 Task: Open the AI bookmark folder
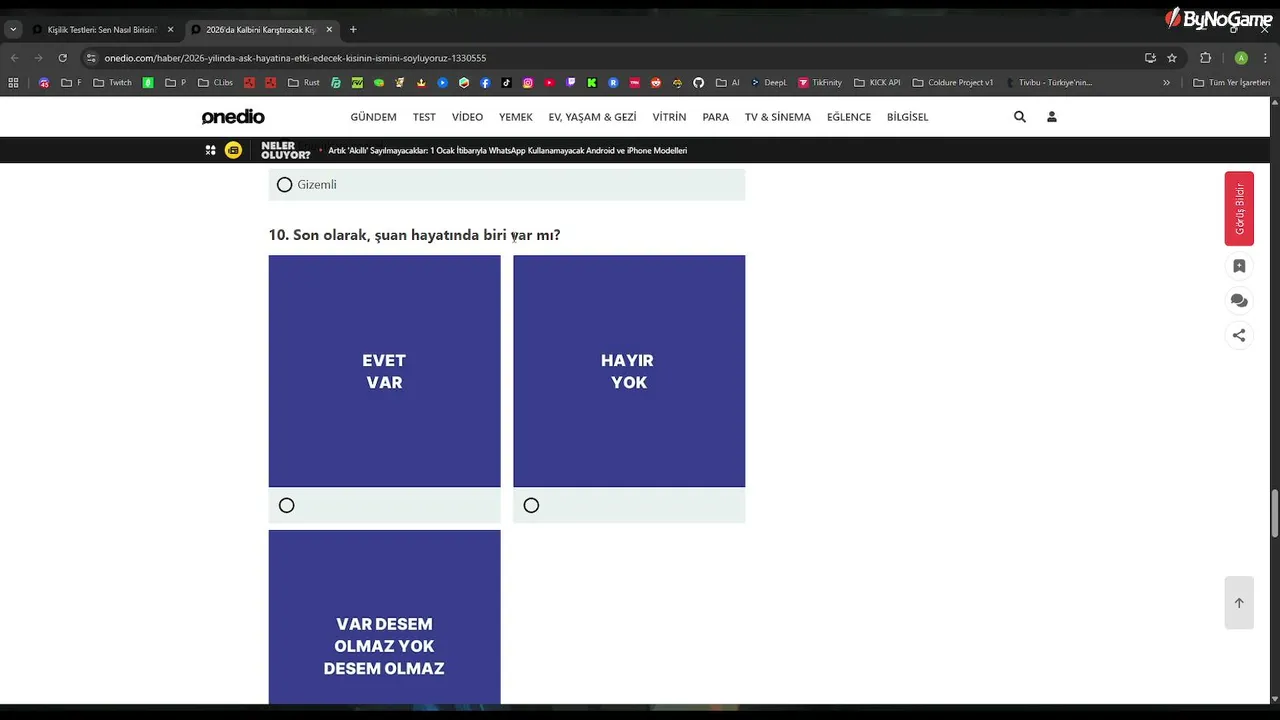pos(728,83)
